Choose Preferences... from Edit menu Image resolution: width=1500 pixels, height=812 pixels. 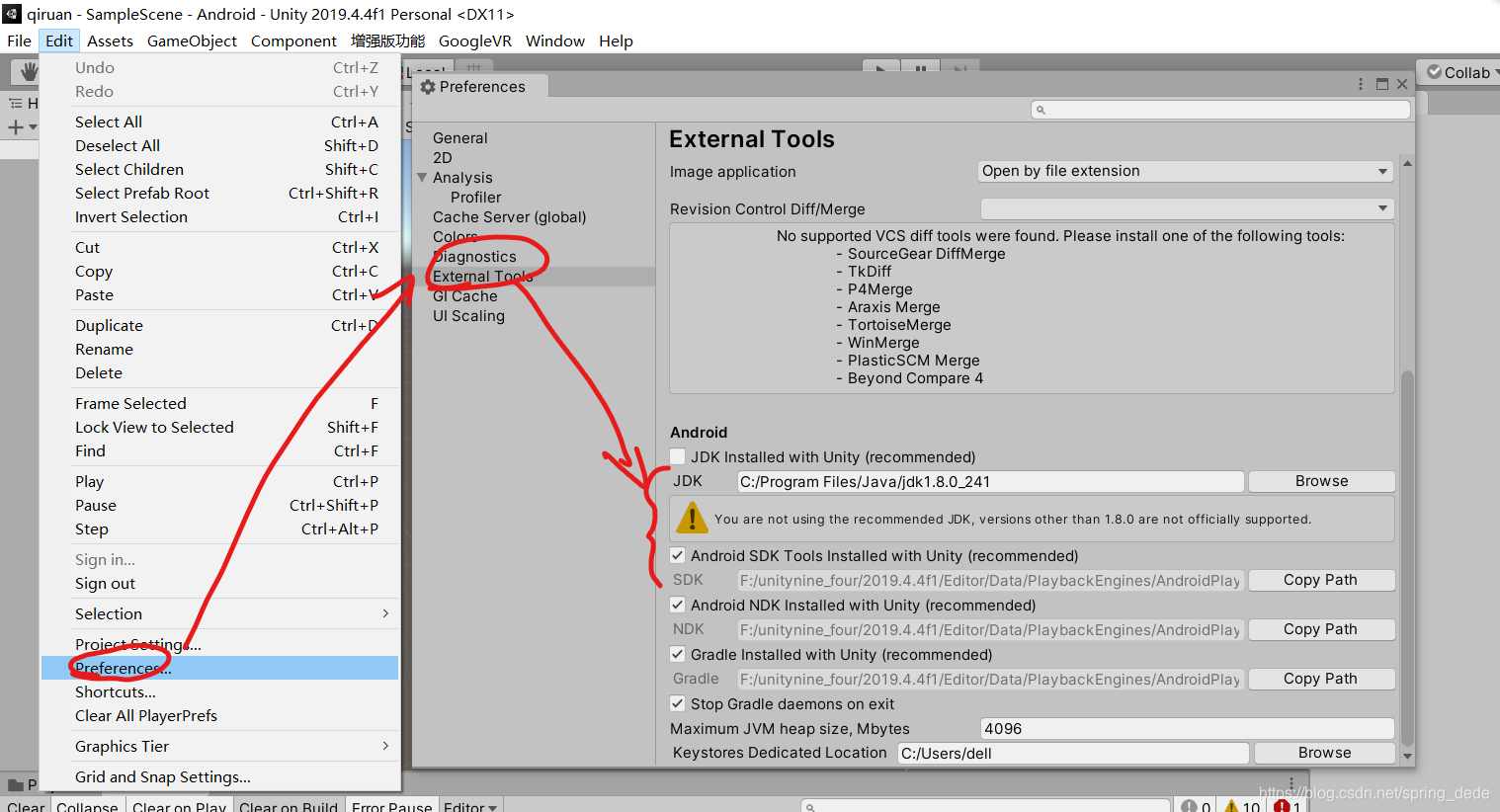(x=219, y=668)
